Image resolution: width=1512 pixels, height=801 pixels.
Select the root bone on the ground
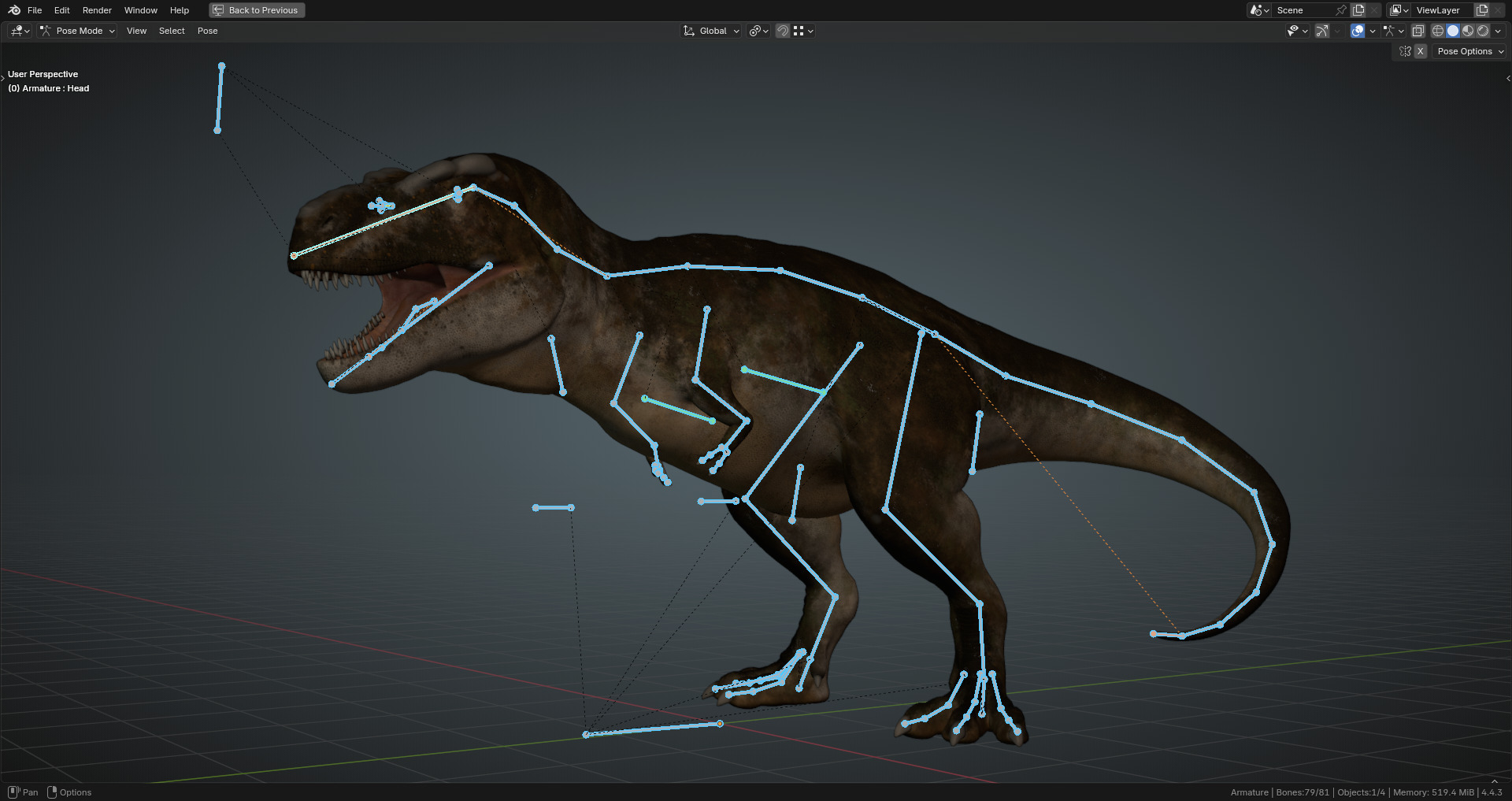652,729
